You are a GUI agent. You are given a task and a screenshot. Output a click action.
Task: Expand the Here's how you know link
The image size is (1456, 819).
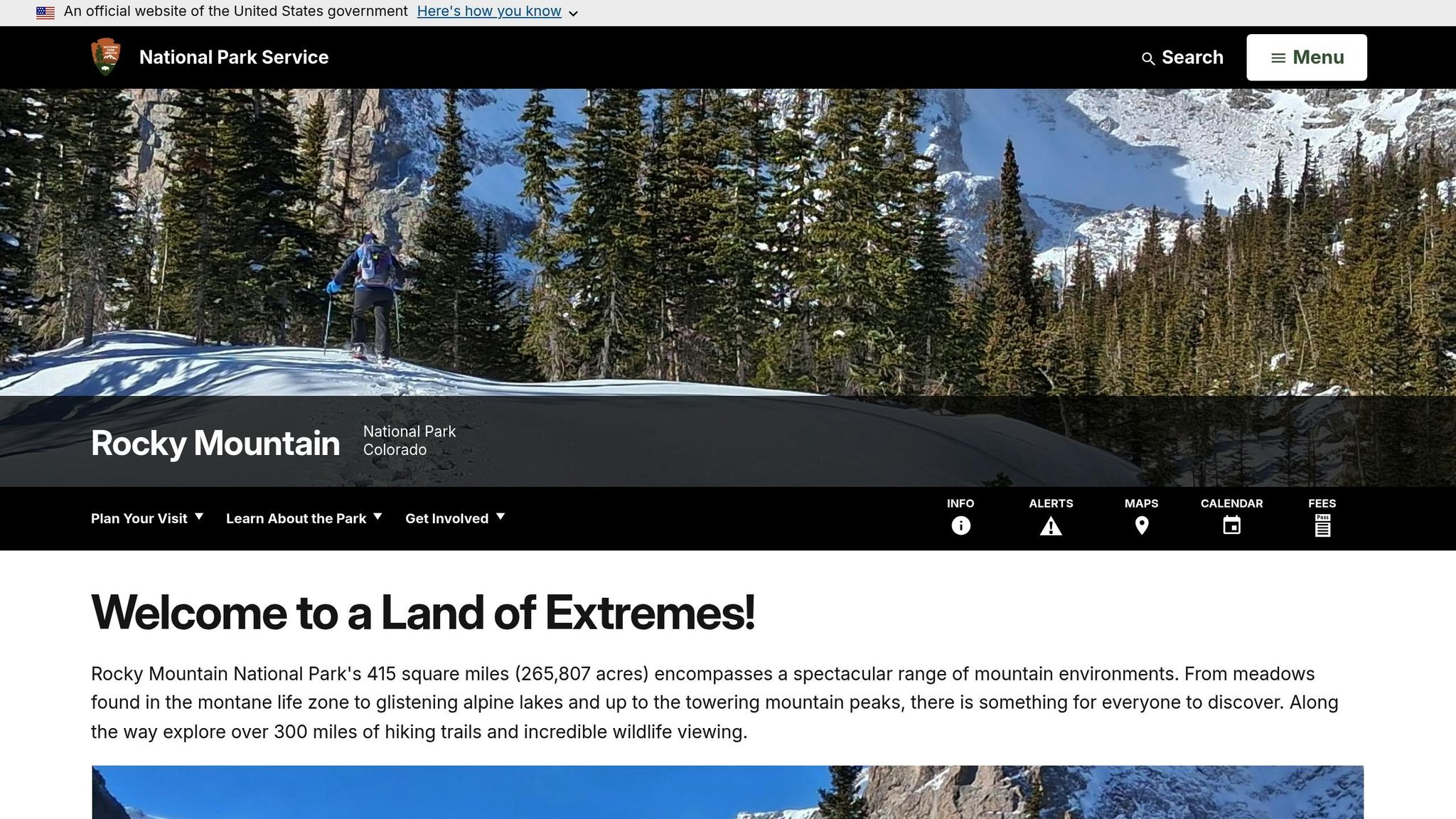pyautogui.click(x=498, y=12)
